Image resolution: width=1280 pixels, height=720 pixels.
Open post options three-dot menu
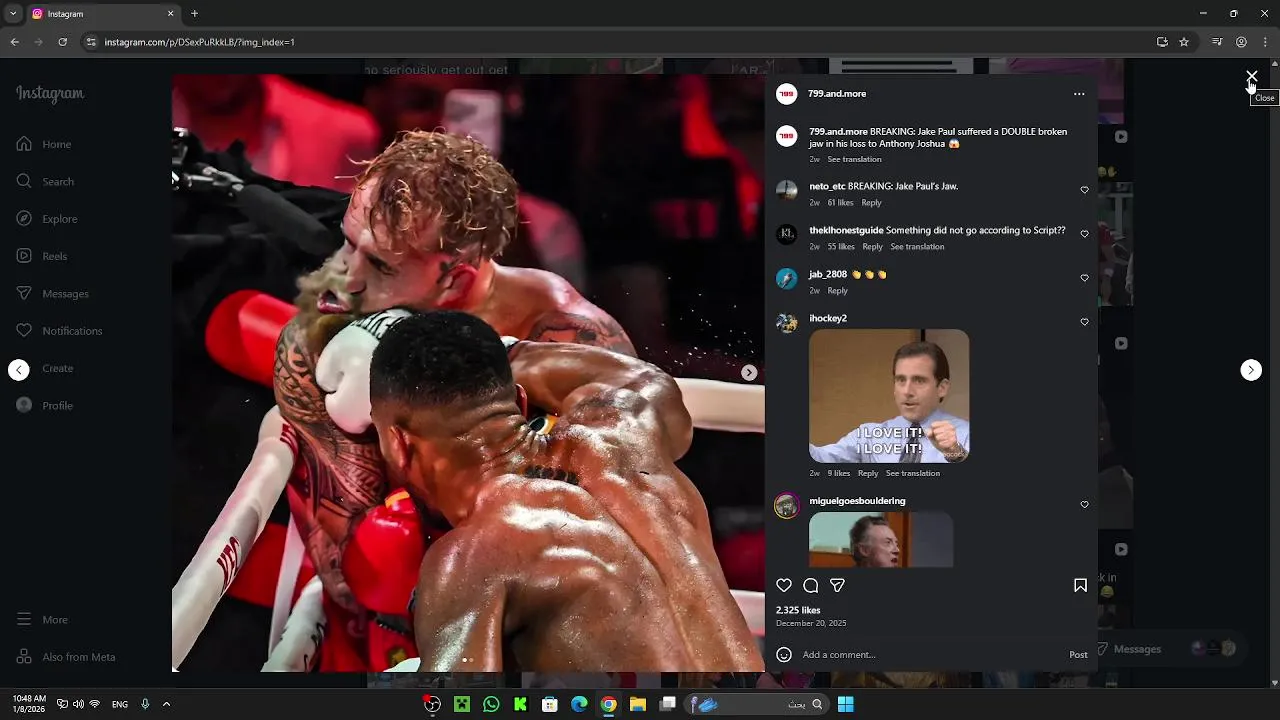tap(1079, 94)
